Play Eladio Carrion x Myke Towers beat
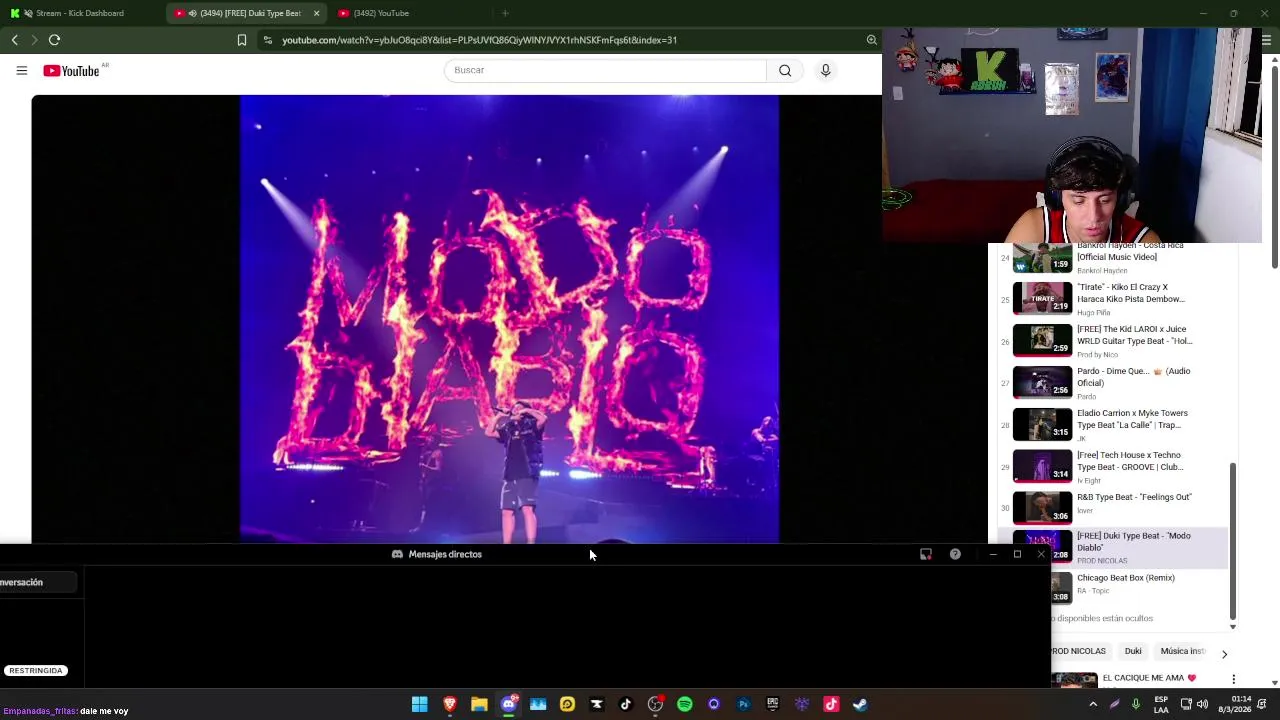The height and width of the screenshot is (720, 1280). 1114,425
